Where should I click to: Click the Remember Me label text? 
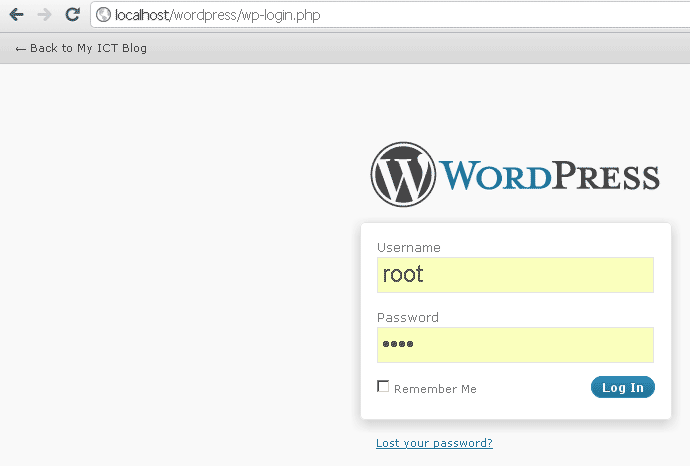pos(435,389)
